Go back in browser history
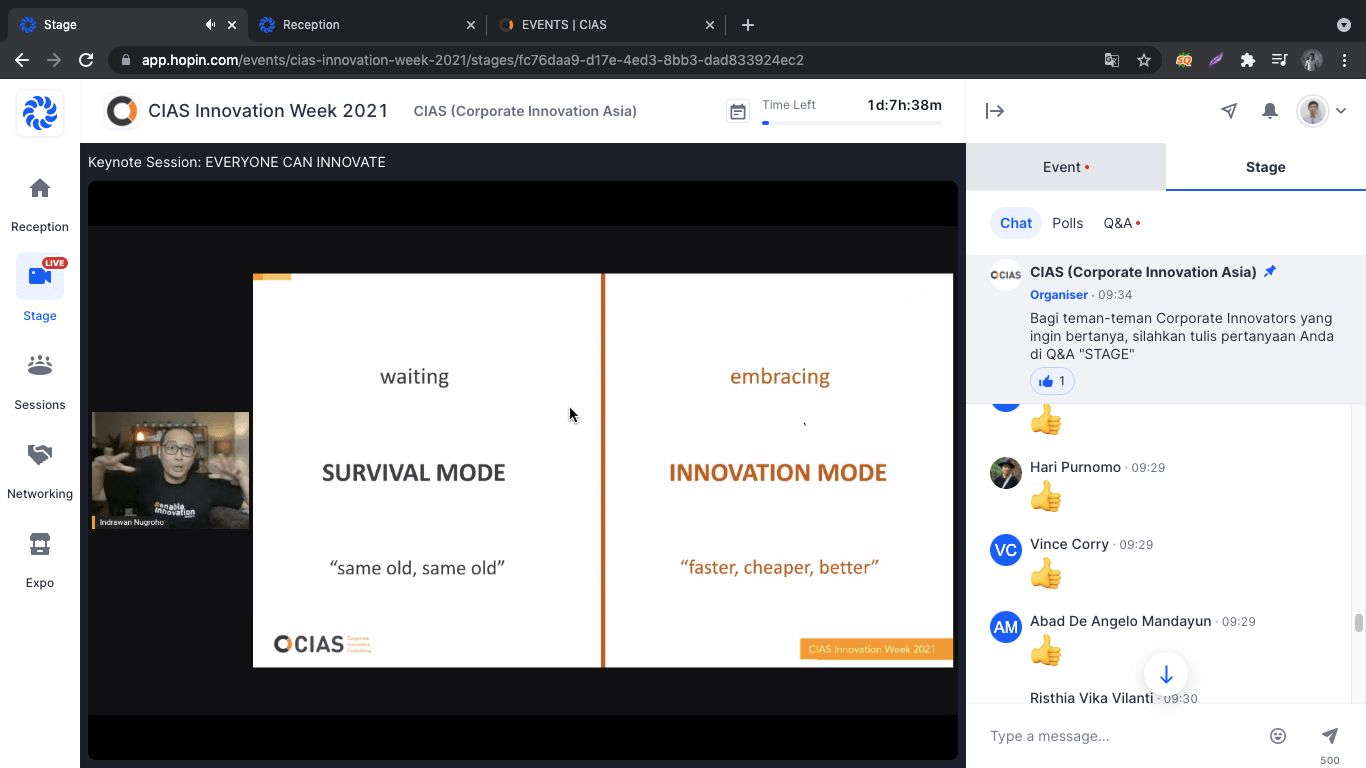1366x768 pixels. pyautogui.click(x=22, y=60)
